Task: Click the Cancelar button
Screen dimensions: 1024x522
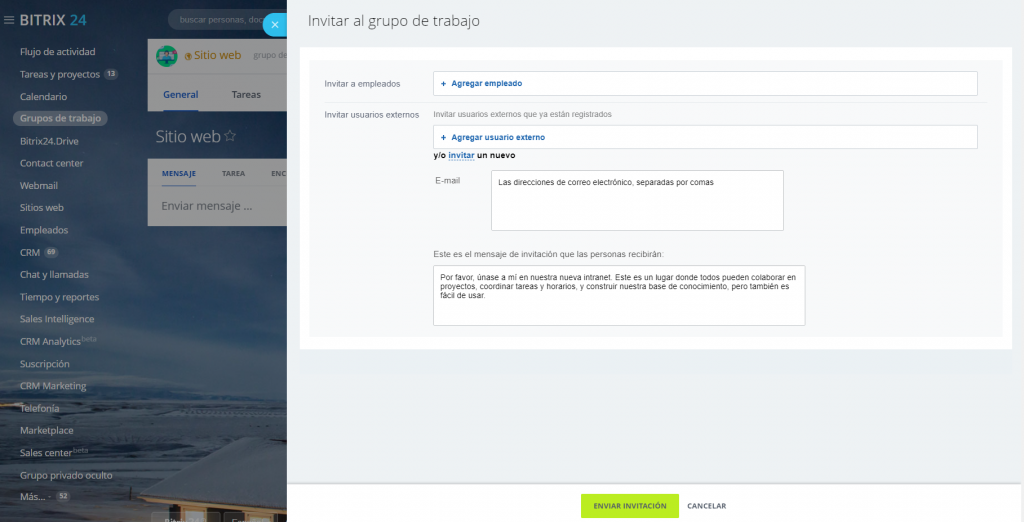Action: [x=706, y=506]
